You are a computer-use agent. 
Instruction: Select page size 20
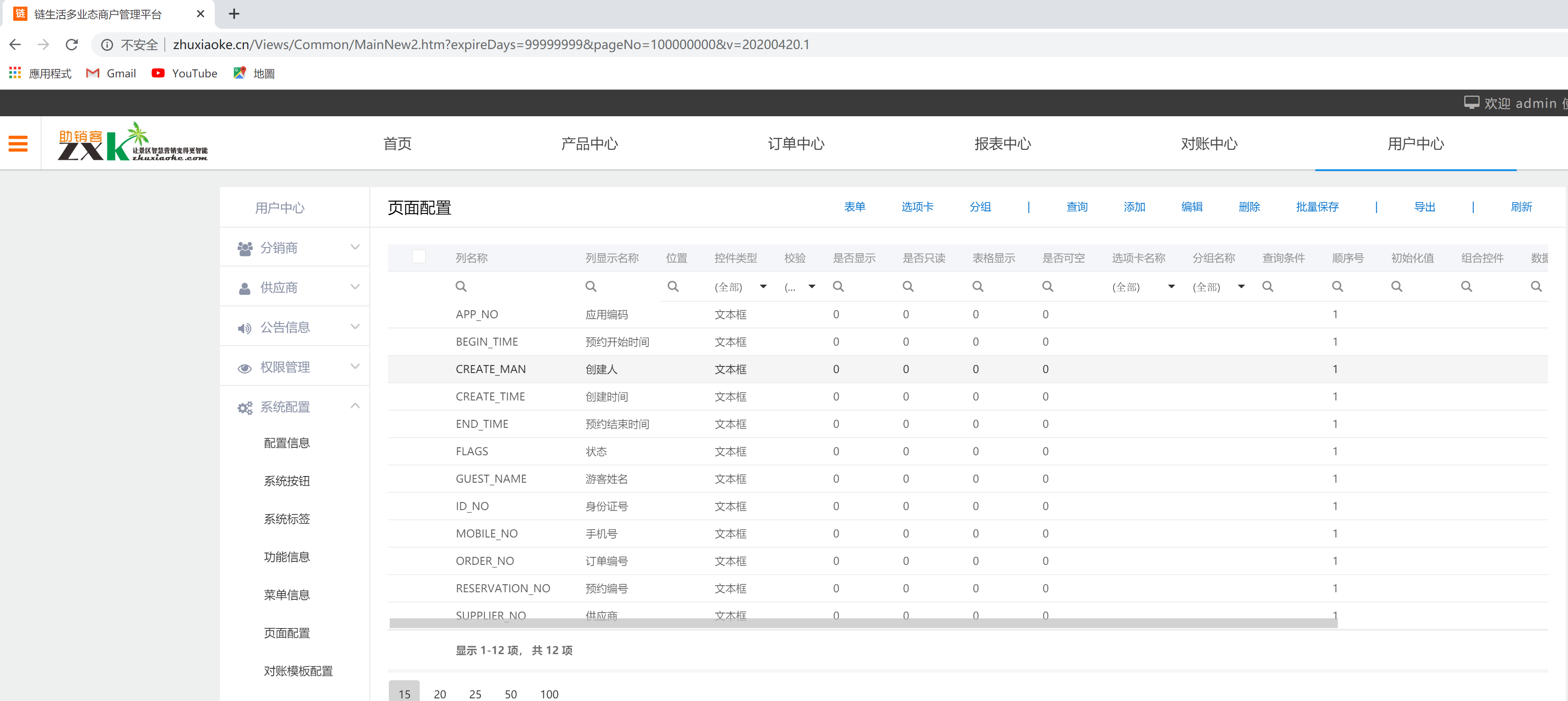pos(440,693)
